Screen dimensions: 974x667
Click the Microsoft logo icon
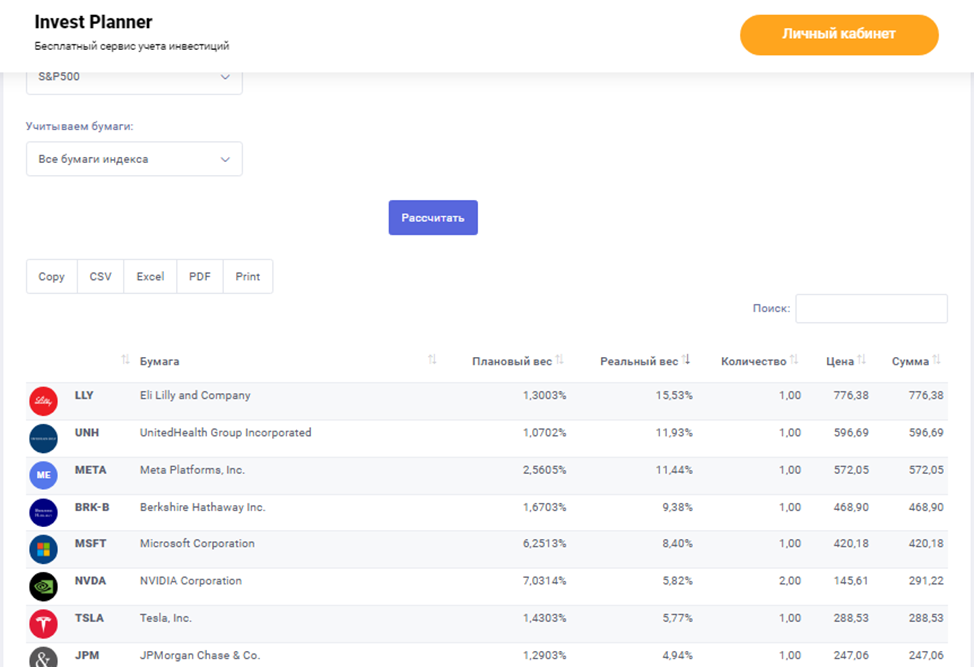[x=43, y=550]
